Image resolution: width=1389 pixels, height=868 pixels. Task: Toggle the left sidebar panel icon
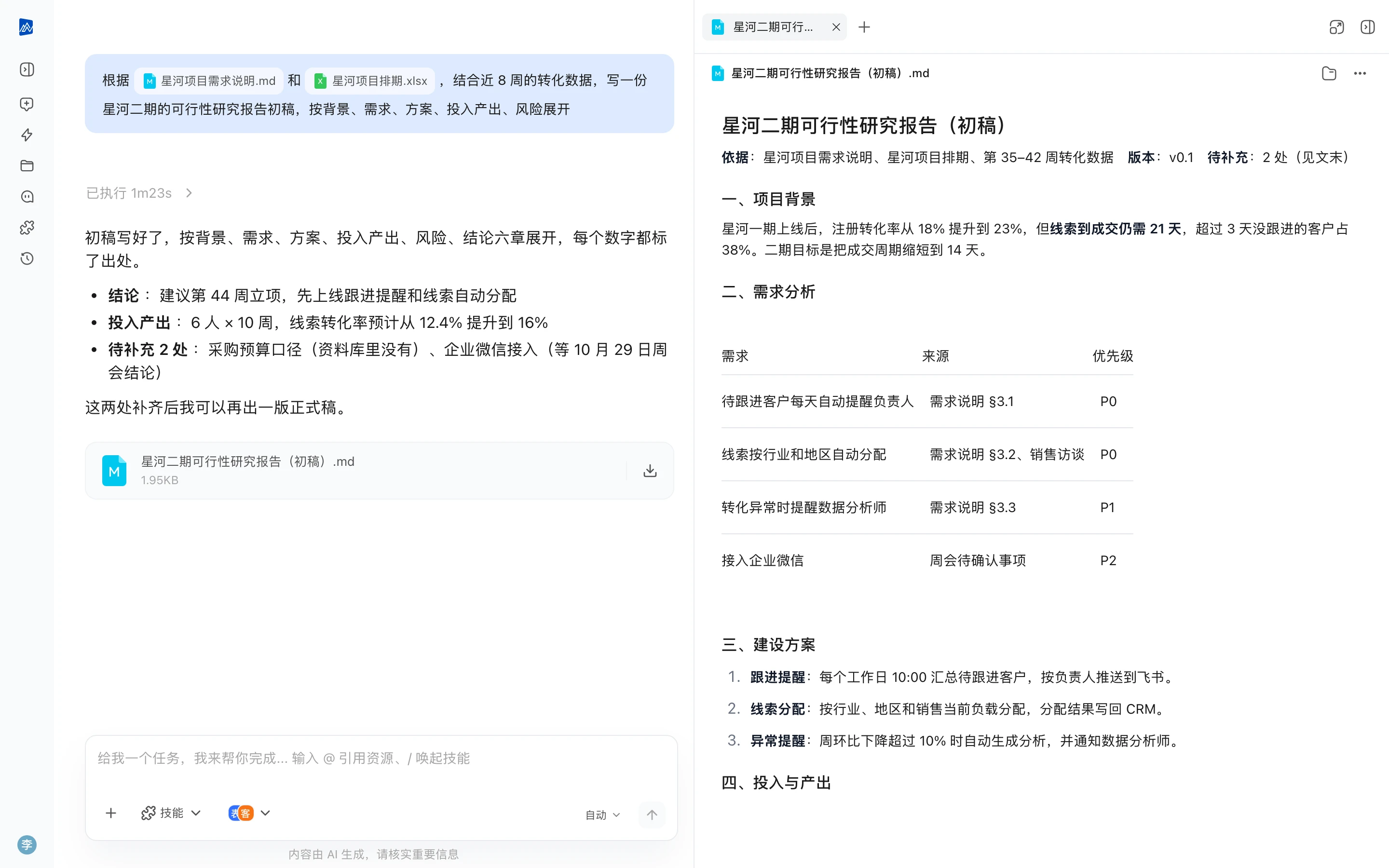point(27,69)
